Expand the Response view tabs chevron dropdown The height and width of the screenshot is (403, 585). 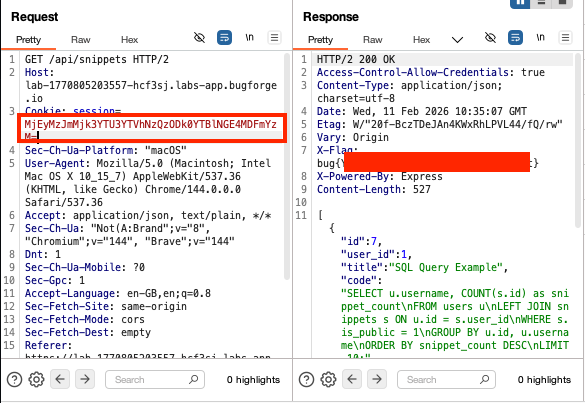[x=457, y=40]
